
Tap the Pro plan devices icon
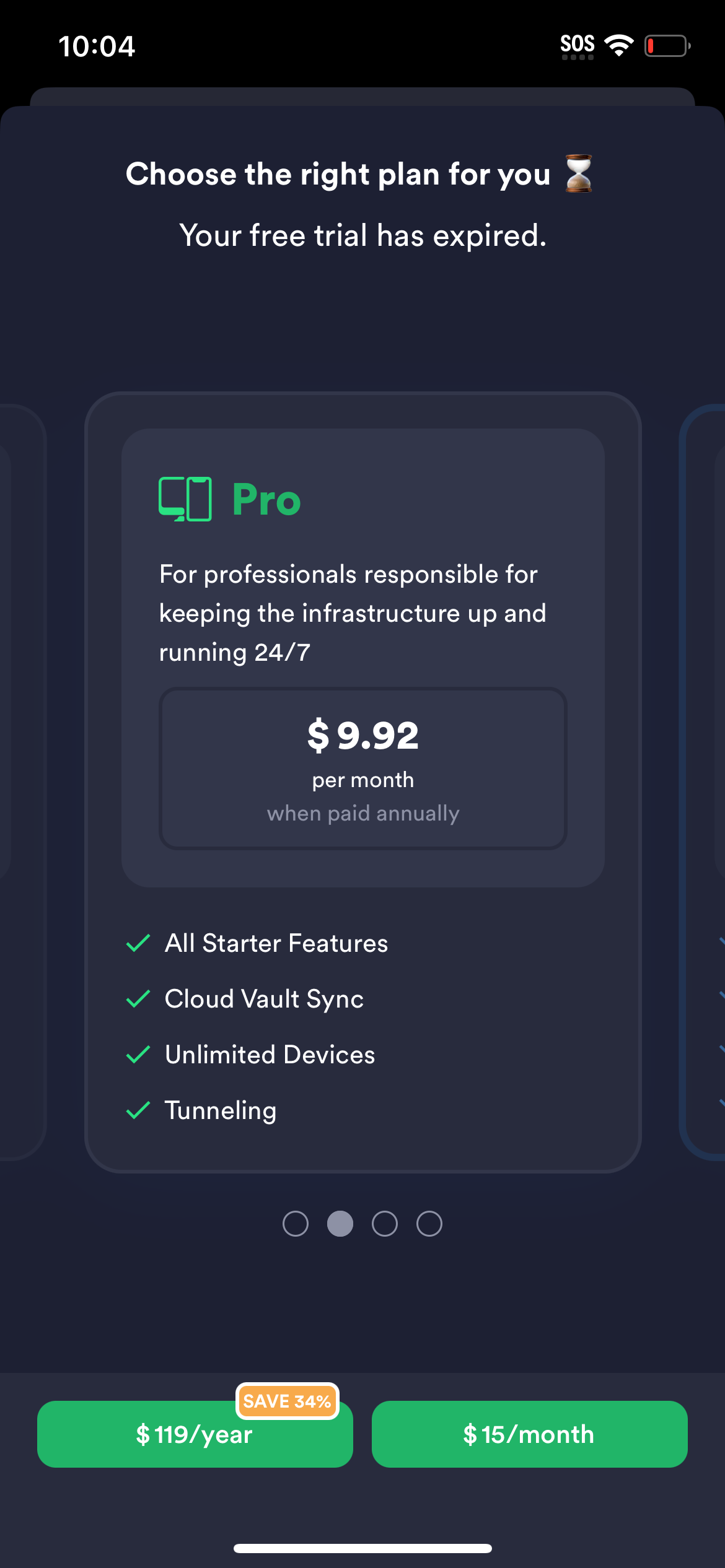[x=185, y=499]
